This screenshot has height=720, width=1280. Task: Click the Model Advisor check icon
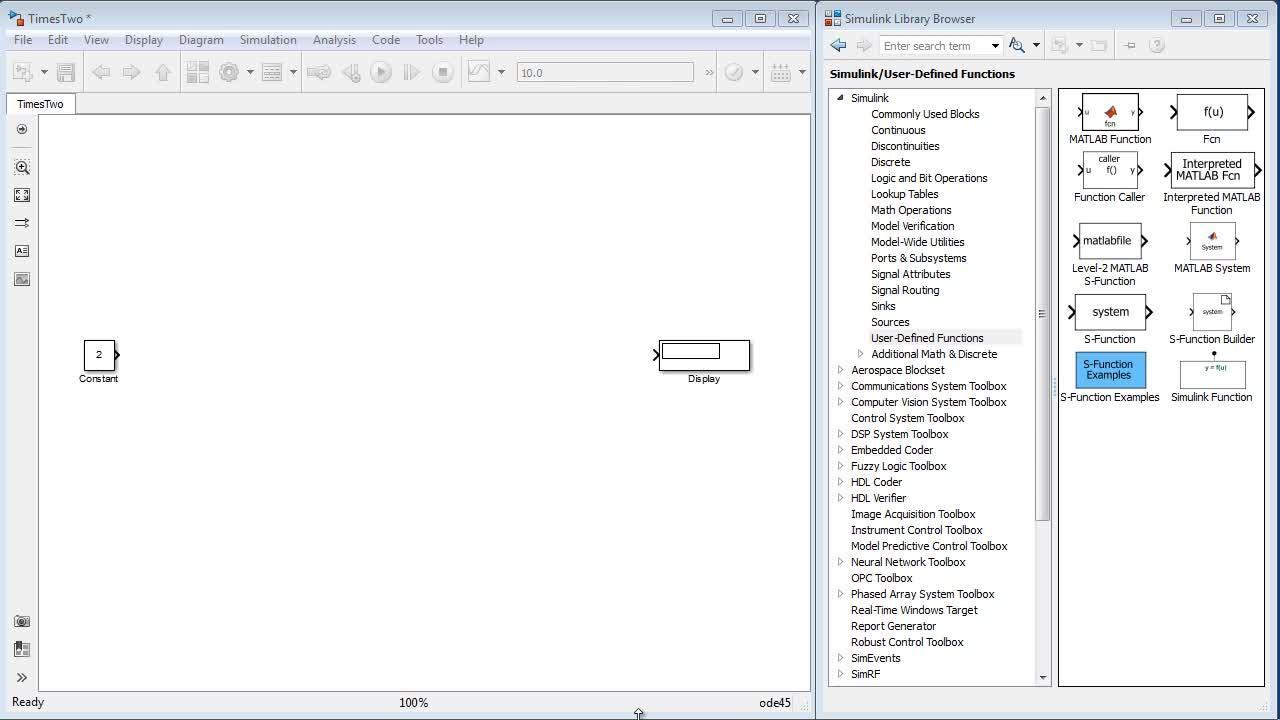[734, 72]
